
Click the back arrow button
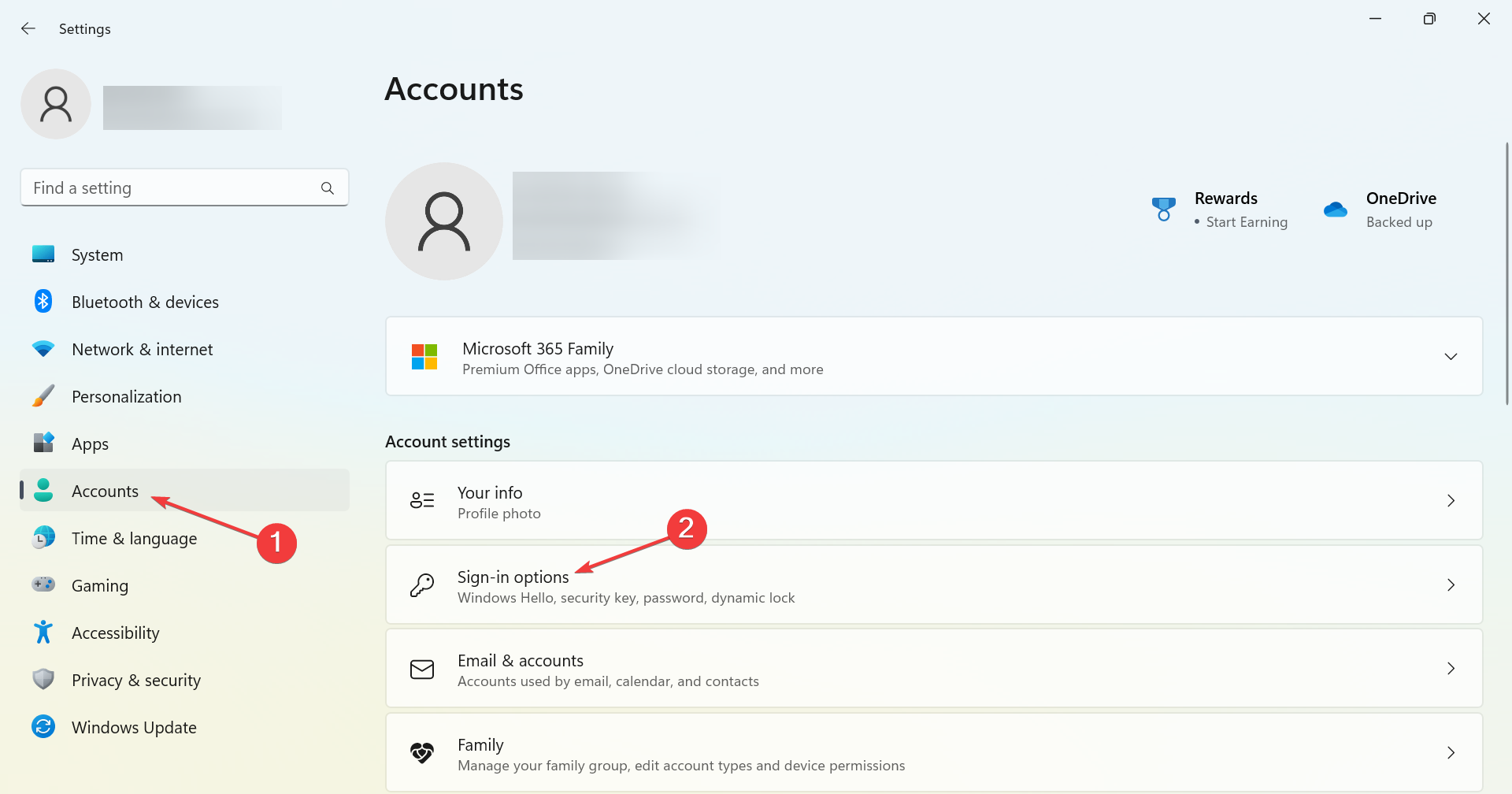coord(28,28)
